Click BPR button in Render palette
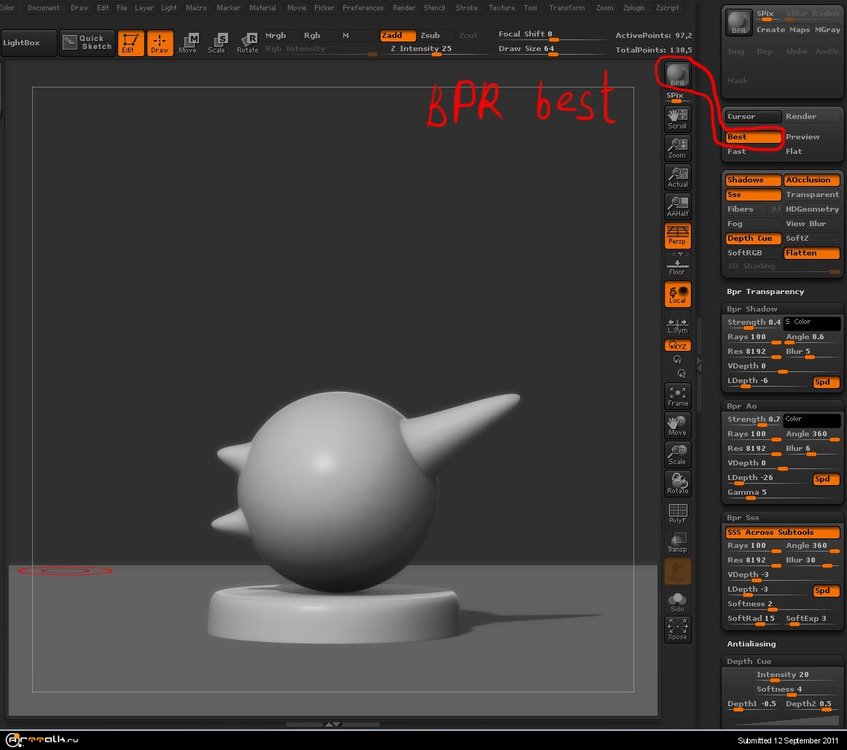Image resolution: width=847 pixels, height=750 pixels. tap(738, 22)
